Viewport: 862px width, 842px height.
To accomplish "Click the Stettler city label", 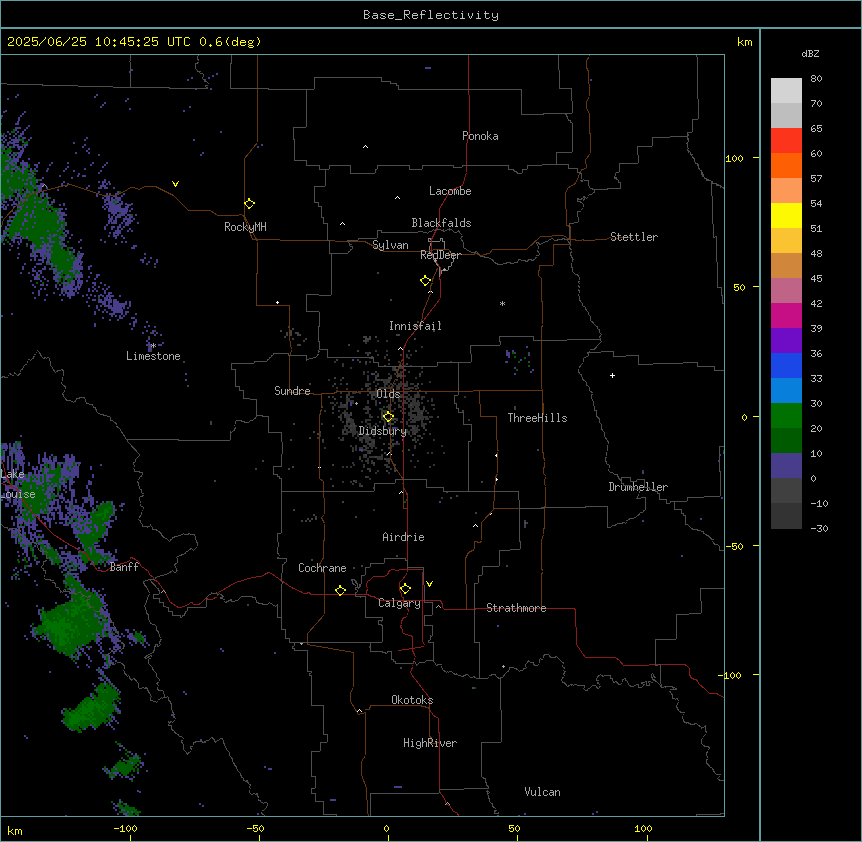I will click(x=634, y=237).
